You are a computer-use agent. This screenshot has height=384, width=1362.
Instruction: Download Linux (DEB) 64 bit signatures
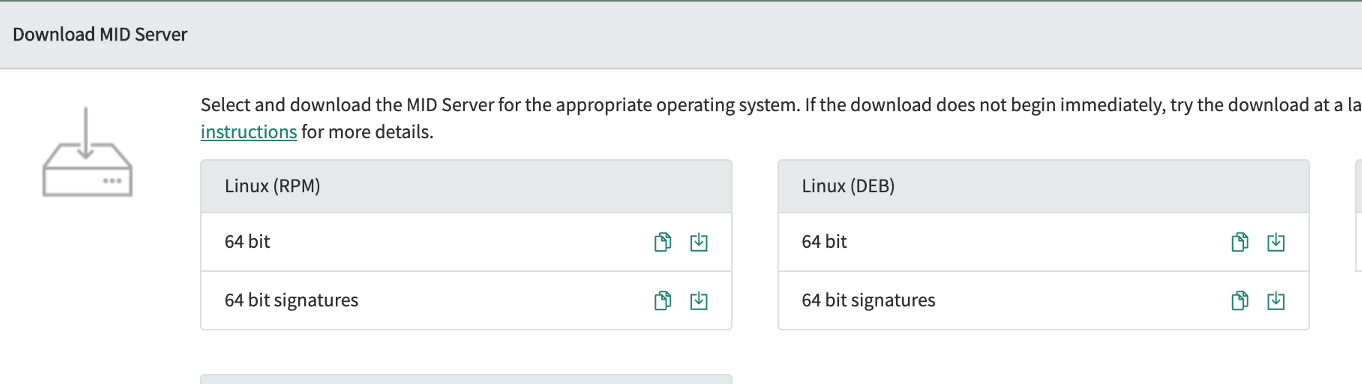point(1276,300)
